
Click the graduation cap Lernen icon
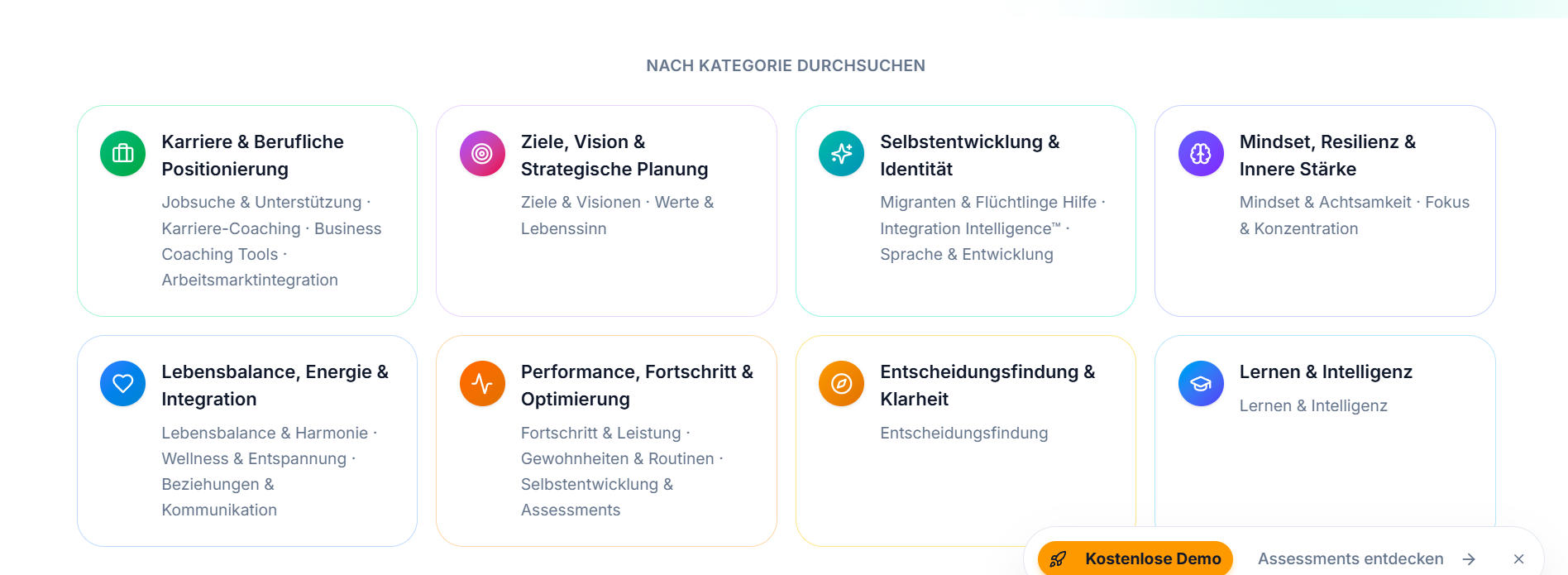click(x=1201, y=384)
